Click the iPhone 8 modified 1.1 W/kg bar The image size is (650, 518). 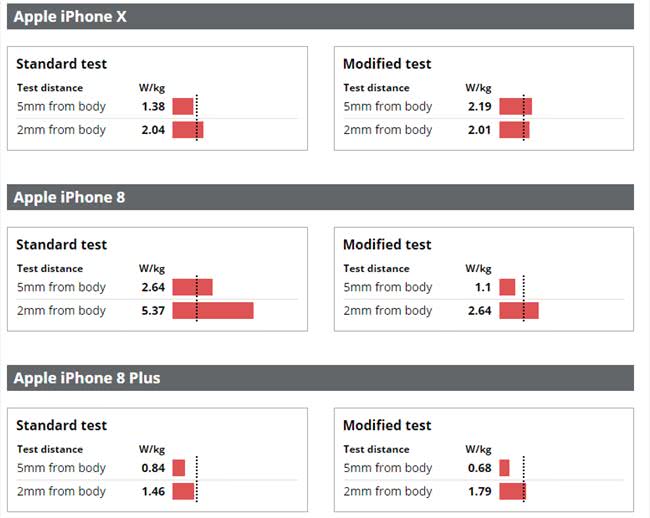pyautogui.click(x=507, y=287)
